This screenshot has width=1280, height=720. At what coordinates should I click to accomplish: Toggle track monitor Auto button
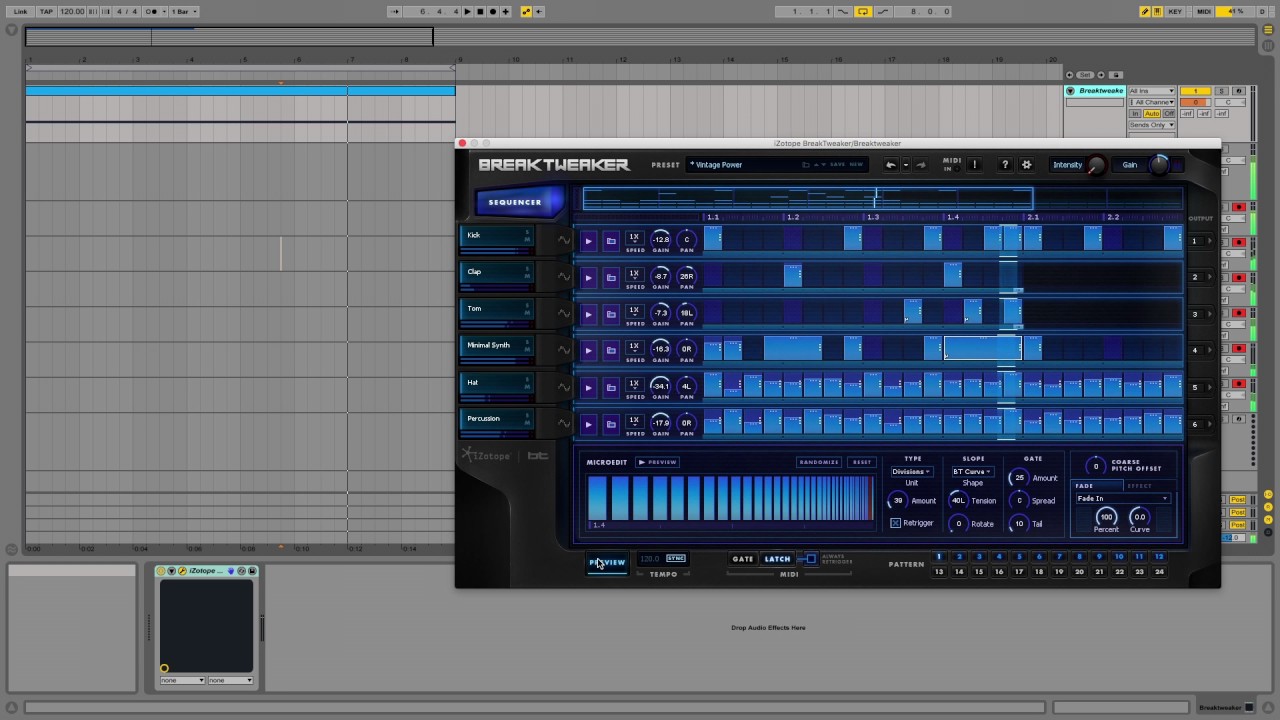[x=1151, y=113]
